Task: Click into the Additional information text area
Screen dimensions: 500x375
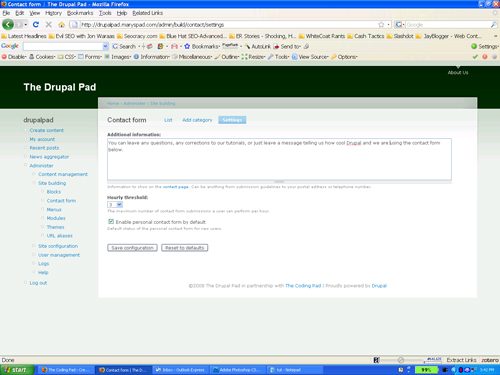Action: point(279,159)
